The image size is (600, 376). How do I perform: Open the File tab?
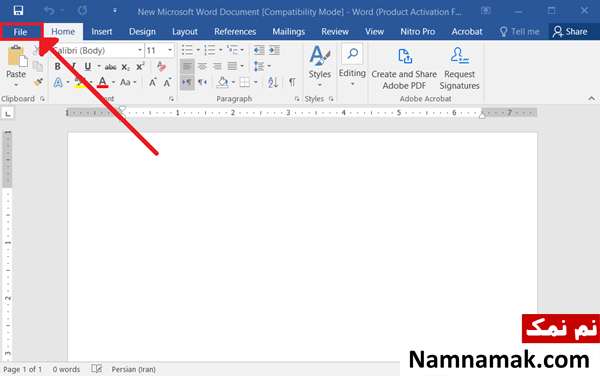coord(20,32)
